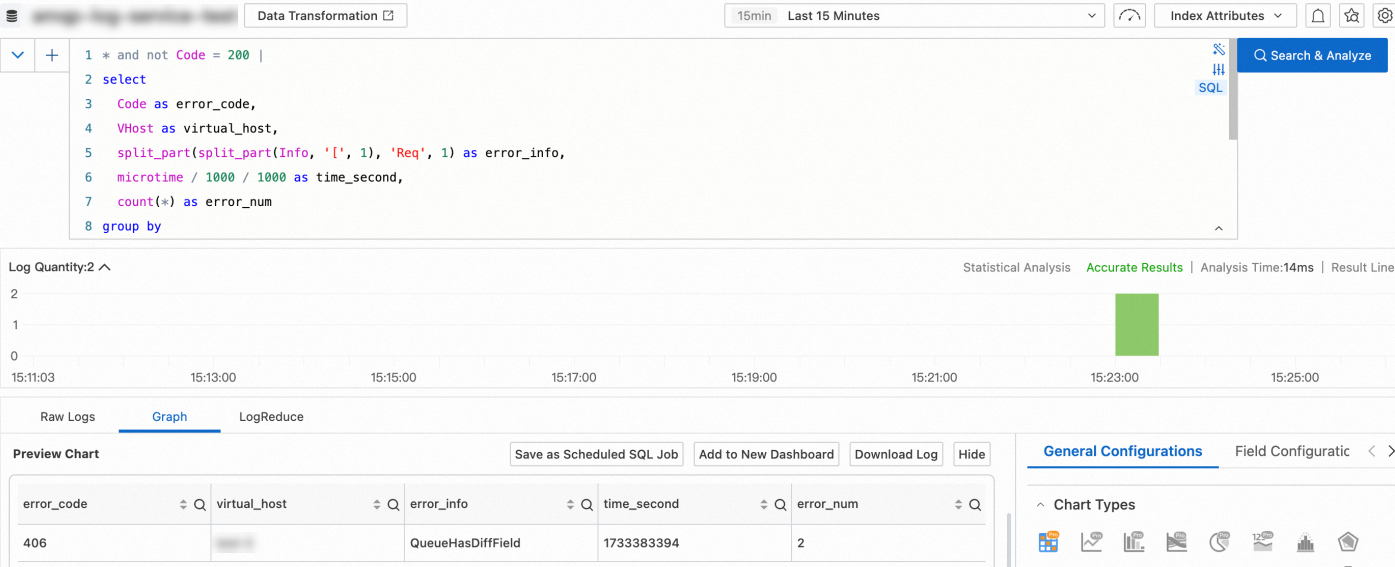The height and width of the screenshot is (567, 1395).
Task: Click the QueueHasDiffField cell
Action: (499, 543)
